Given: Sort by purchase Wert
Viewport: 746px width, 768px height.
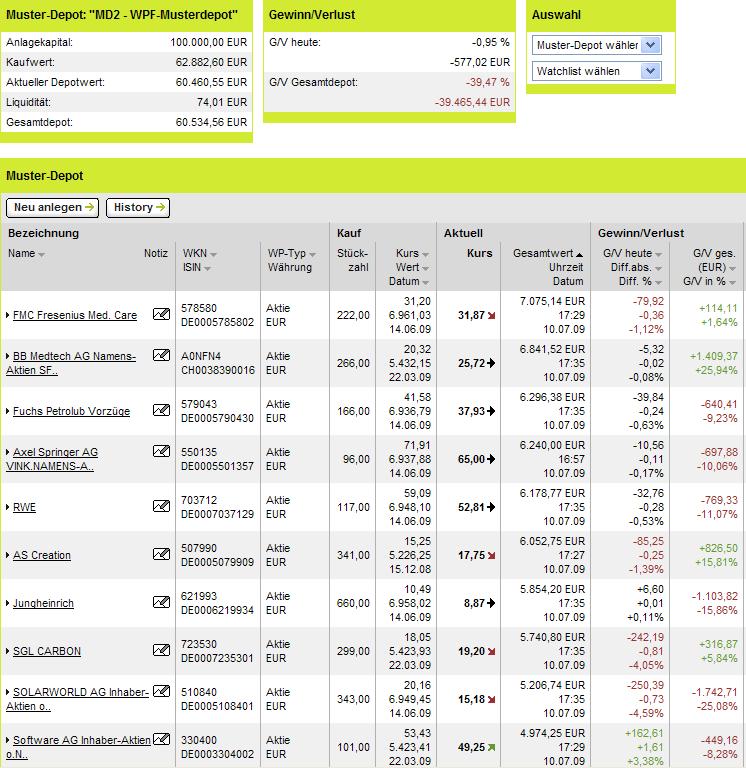Looking at the screenshot, I should (x=412, y=267).
